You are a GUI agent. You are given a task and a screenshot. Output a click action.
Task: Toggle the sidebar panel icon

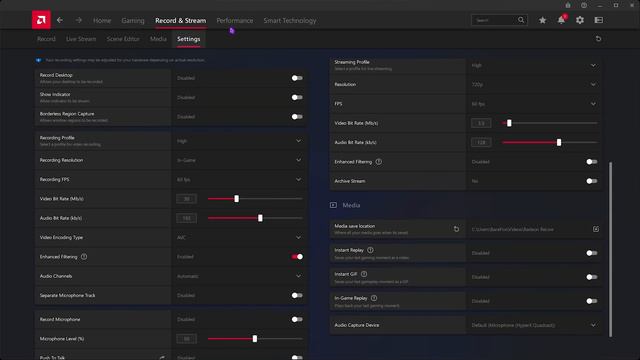coord(599,20)
